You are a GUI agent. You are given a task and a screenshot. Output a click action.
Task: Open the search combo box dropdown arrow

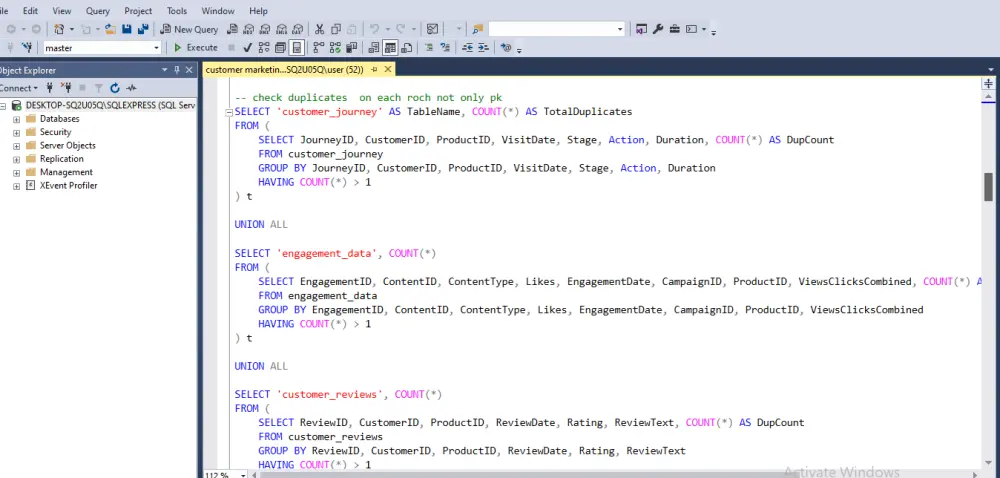pyautogui.click(x=620, y=29)
